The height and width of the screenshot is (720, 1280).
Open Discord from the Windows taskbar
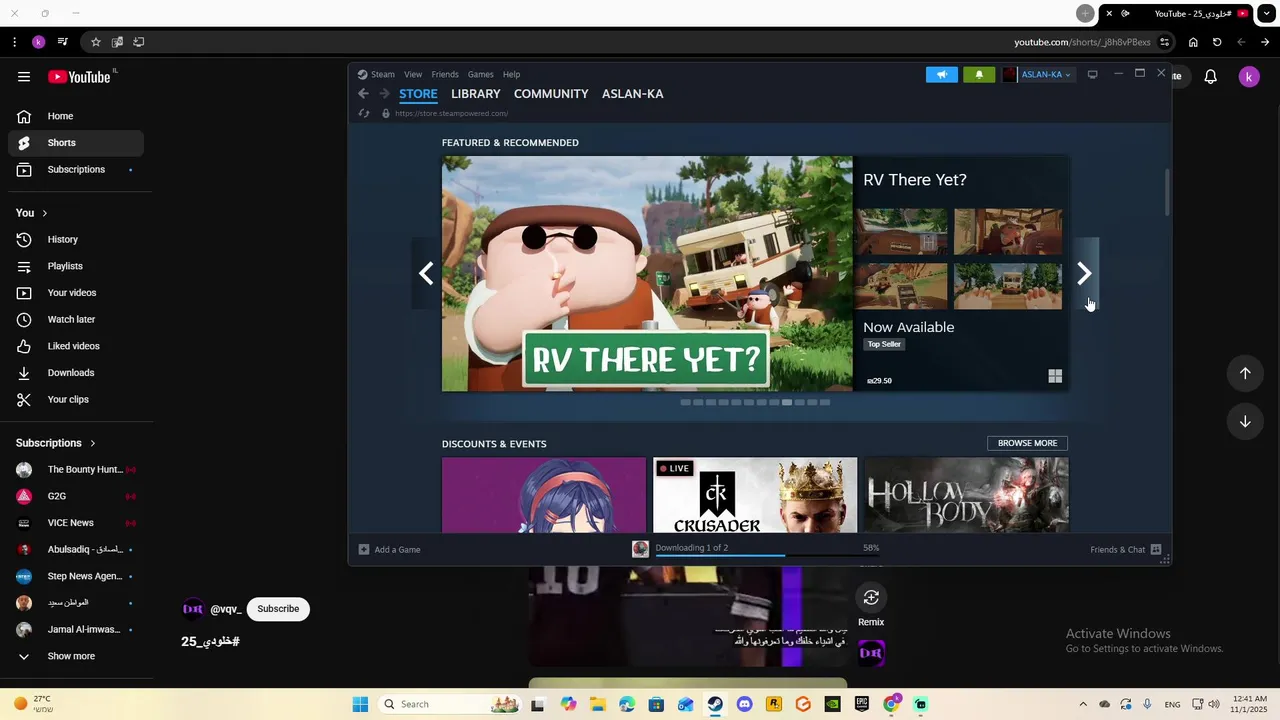(x=744, y=704)
